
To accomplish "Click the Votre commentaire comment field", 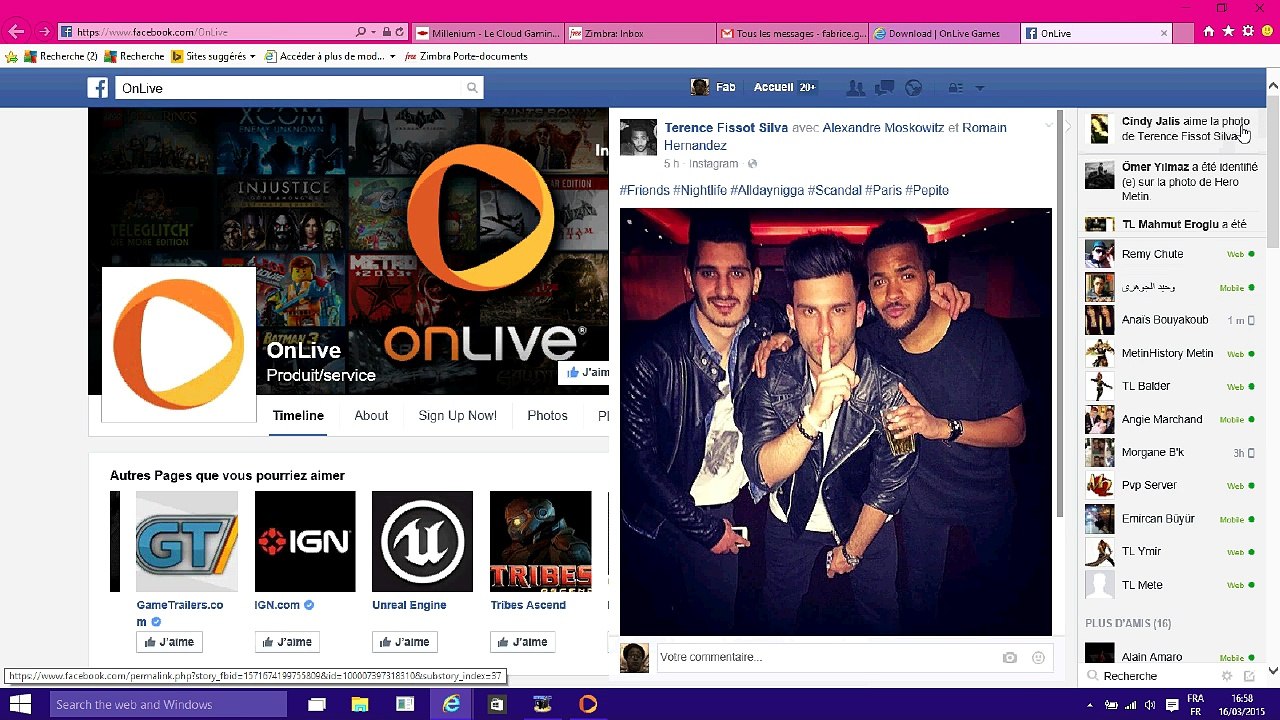I will (826, 657).
